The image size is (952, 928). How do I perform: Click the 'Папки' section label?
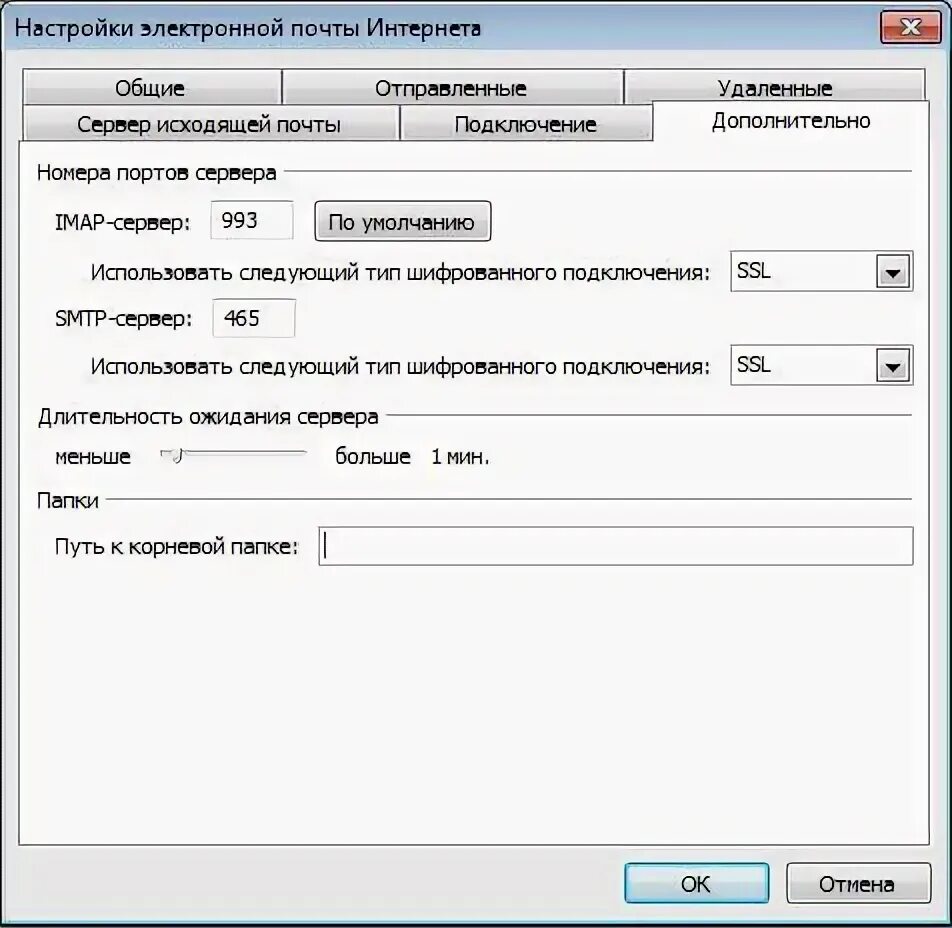coord(68,500)
